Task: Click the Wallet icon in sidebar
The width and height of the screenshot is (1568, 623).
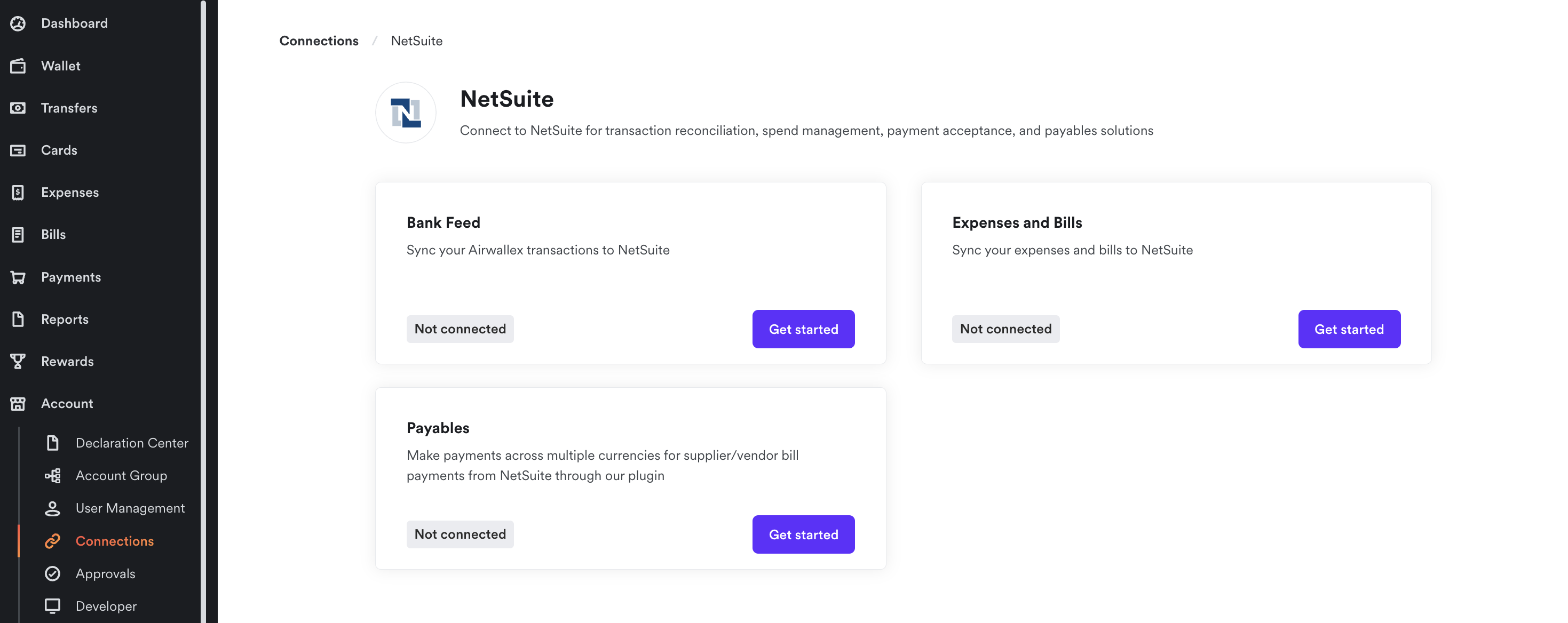Action: (x=18, y=66)
